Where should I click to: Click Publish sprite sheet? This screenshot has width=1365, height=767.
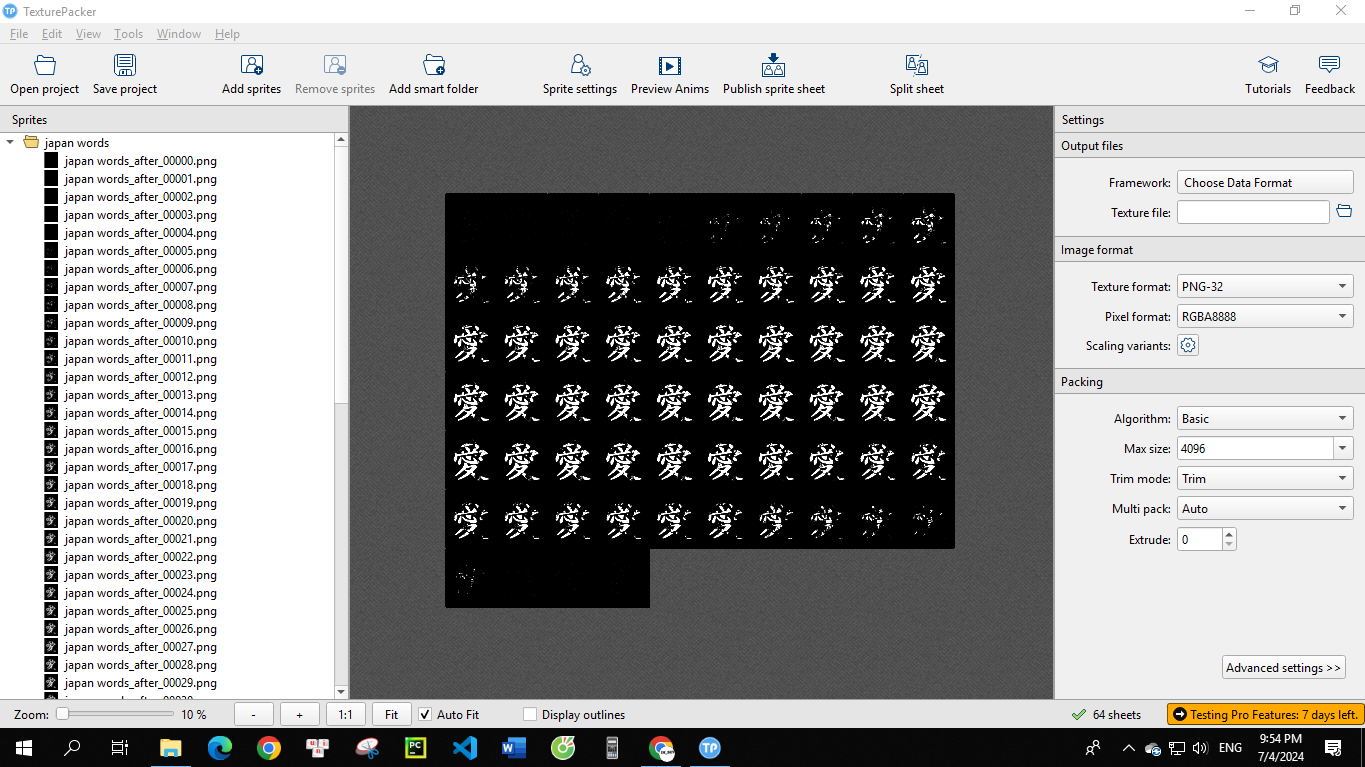click(773, 72)
